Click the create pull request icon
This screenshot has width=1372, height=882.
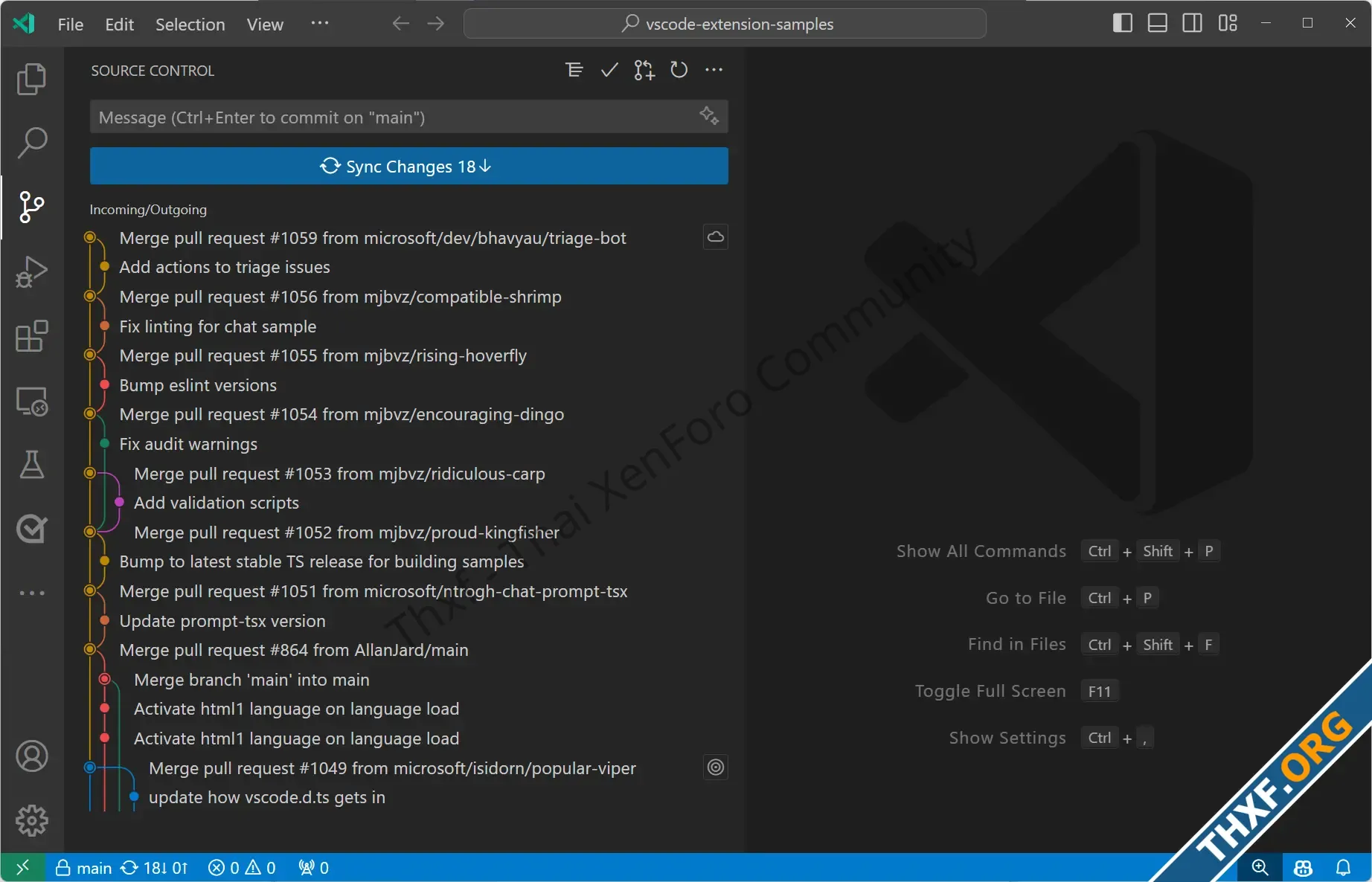pos(644,70)
